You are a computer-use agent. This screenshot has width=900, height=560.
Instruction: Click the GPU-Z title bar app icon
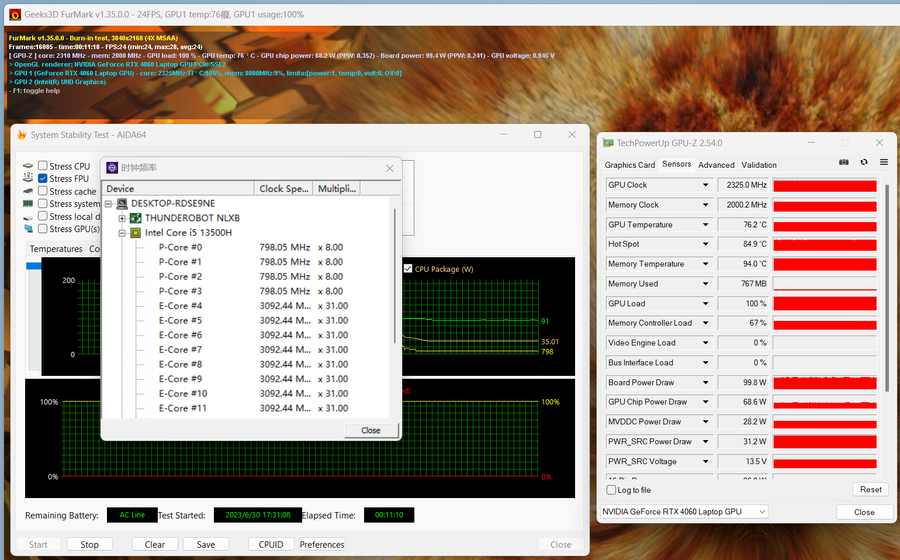pos(608,143)
